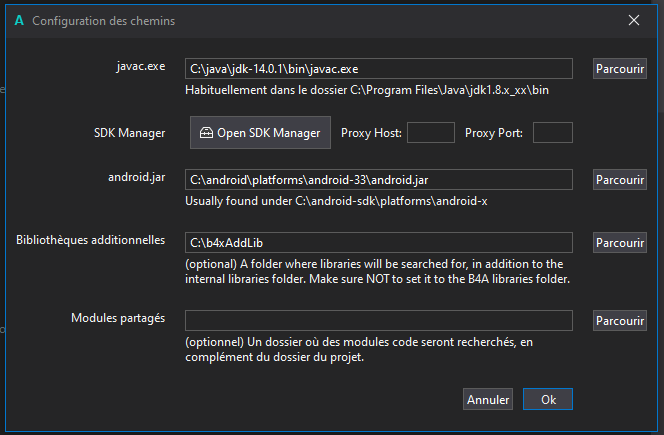Screen dimensions: 664x435
Task: Focus the Proxy Port field
Action: click(x=552, y=132)
